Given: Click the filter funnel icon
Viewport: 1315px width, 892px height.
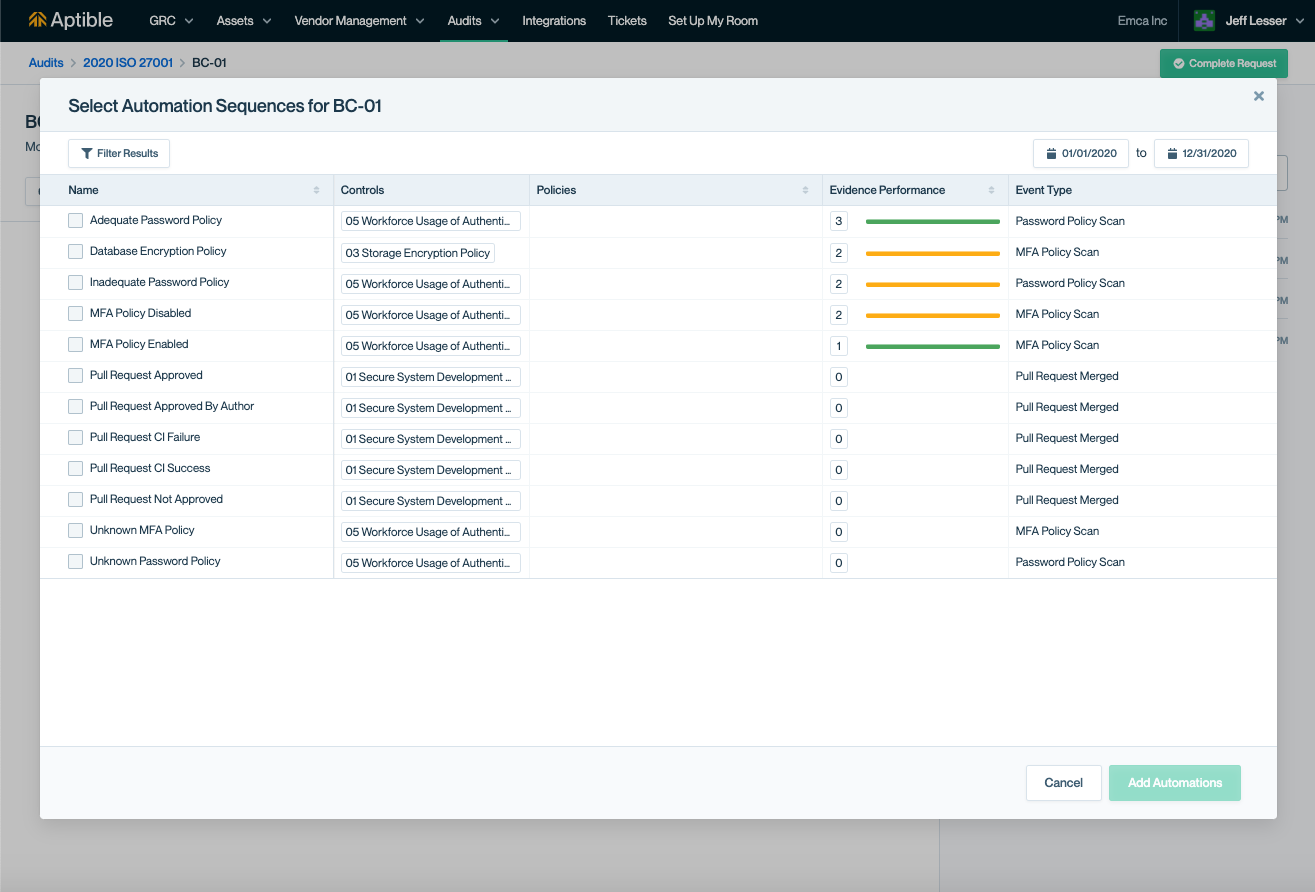Looking at the screenshot, I should [87, 153].
